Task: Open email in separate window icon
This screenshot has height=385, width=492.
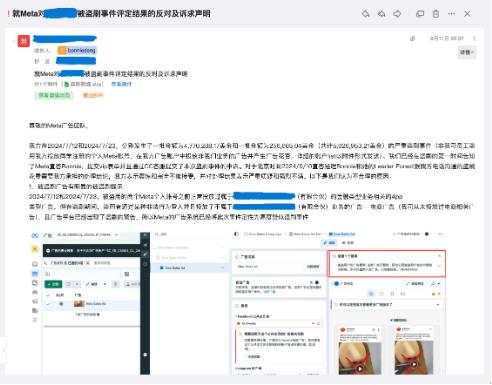Action: 420,14
